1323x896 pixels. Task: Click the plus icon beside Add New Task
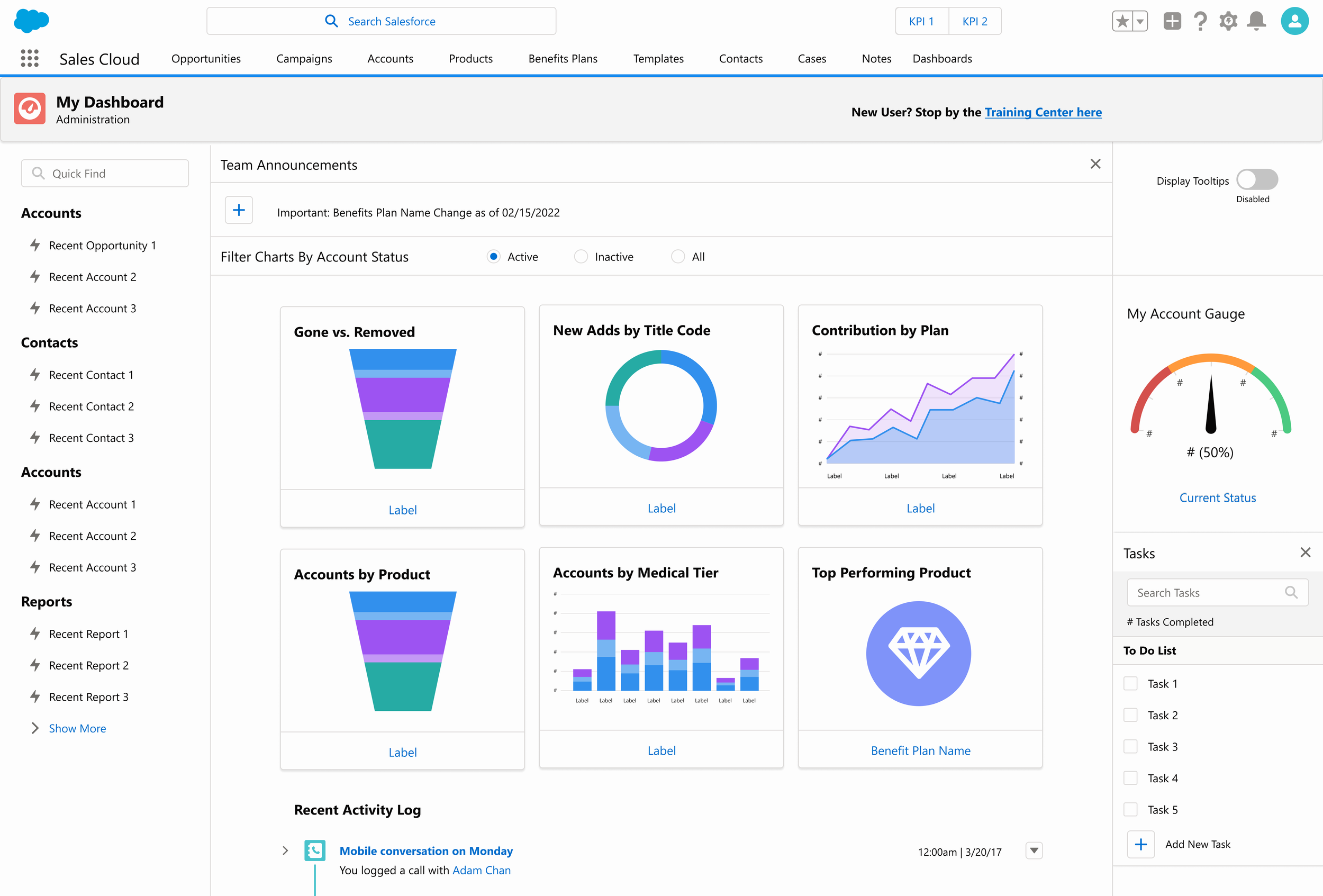pos(1141,844)
